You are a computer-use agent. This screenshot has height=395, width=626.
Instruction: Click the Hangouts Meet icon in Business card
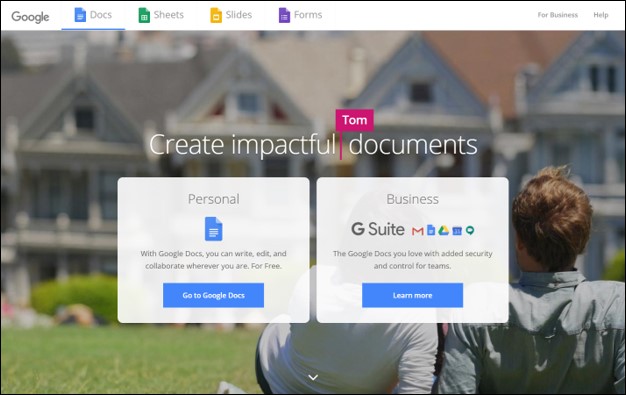(x=470, y=231)
